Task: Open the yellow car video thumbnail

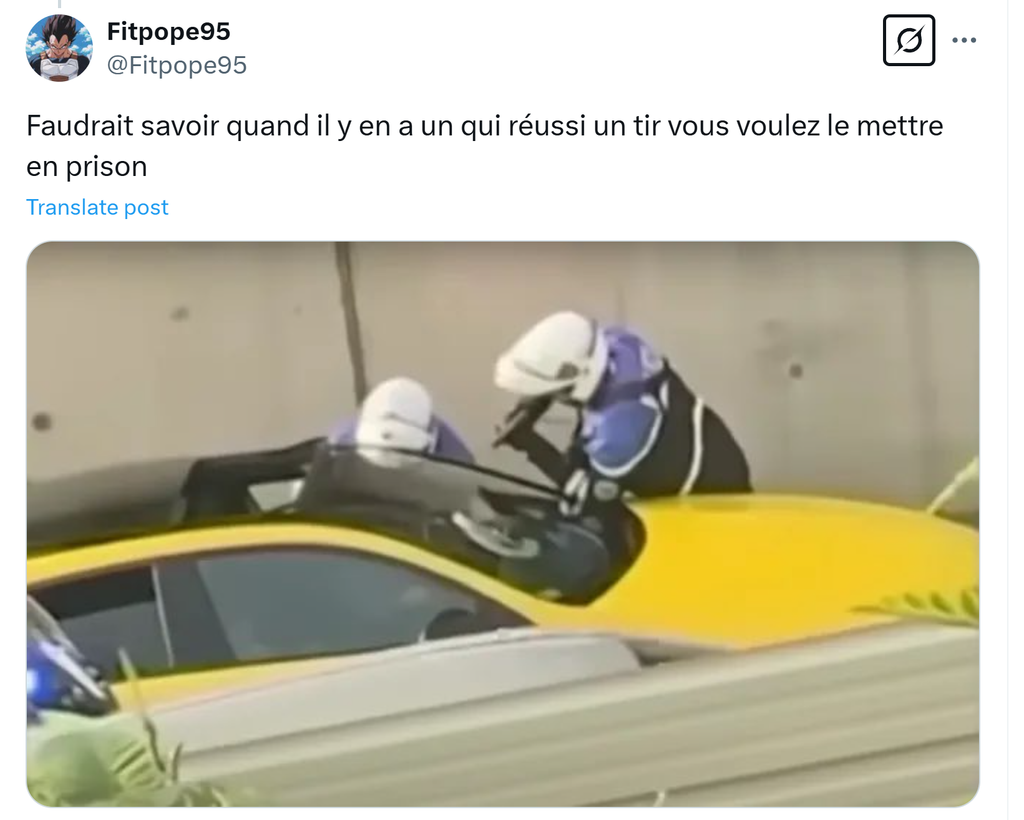Action: click(503, 524)
